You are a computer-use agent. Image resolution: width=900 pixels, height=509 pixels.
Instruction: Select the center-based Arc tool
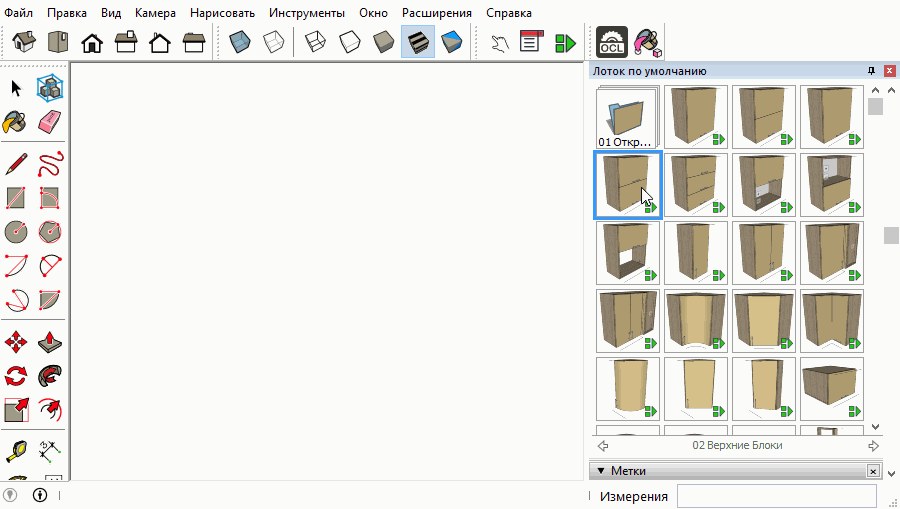15,266
